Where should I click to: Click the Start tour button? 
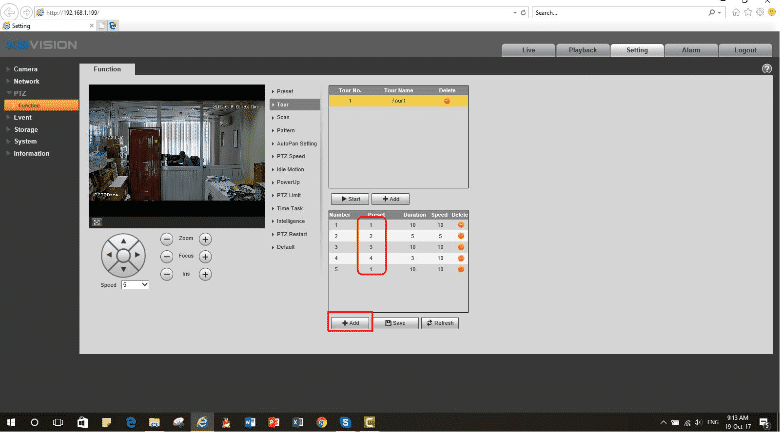point(349,199)
